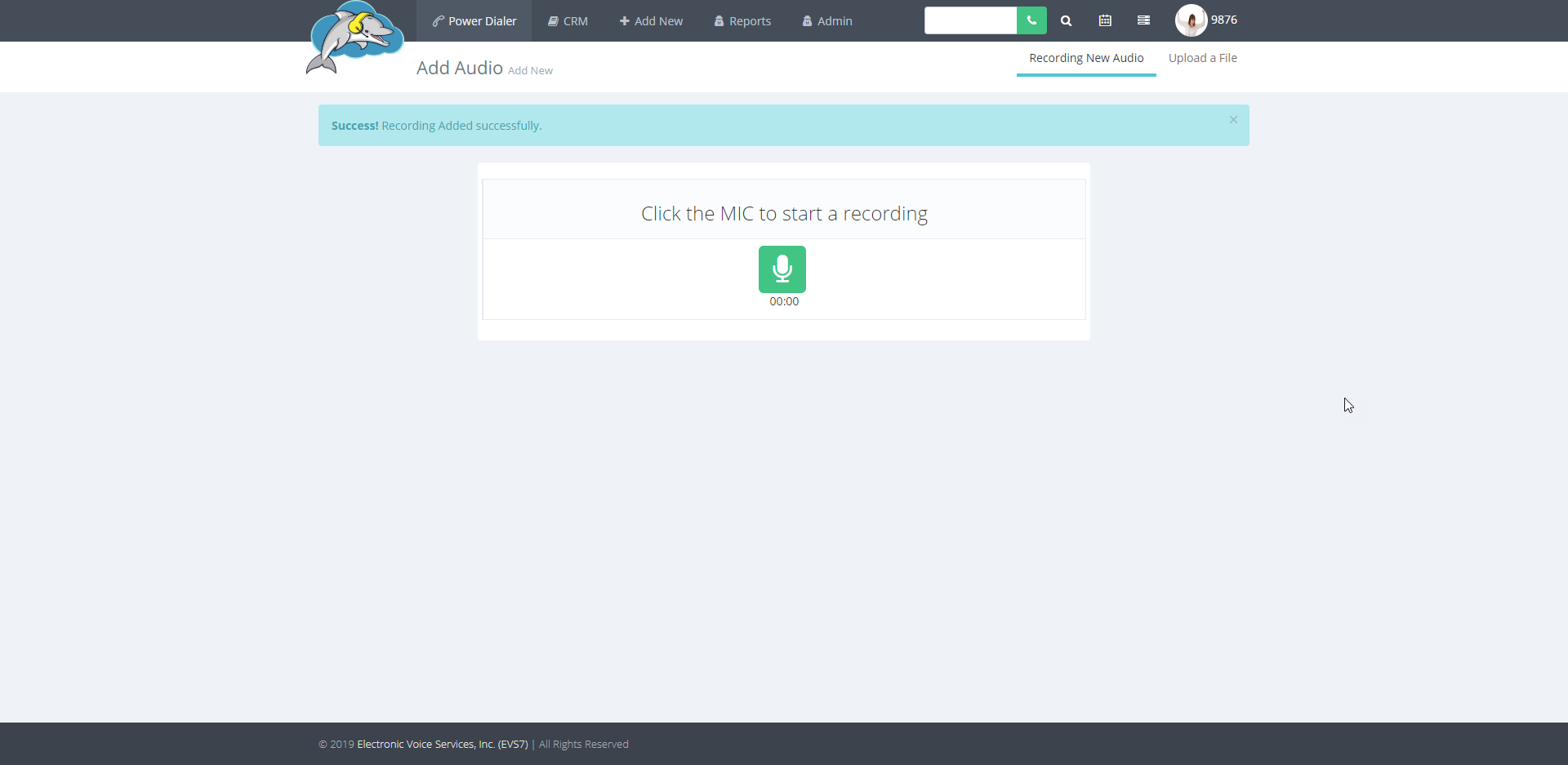Click the user avatar picture
1568x765 pixels.
point(1191,20)
